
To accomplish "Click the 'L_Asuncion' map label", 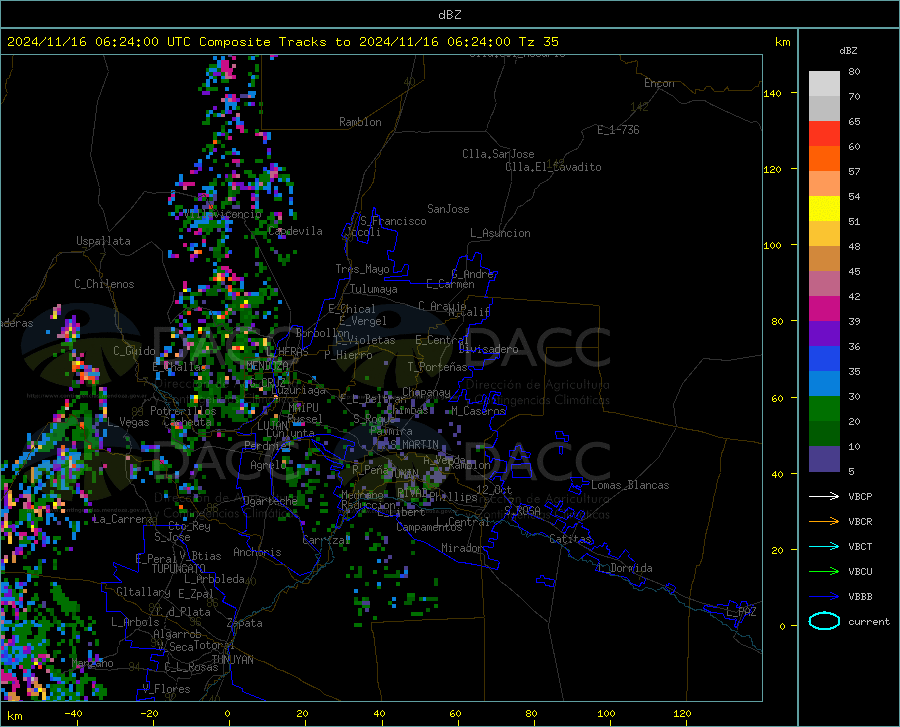I will click(500, 233).
